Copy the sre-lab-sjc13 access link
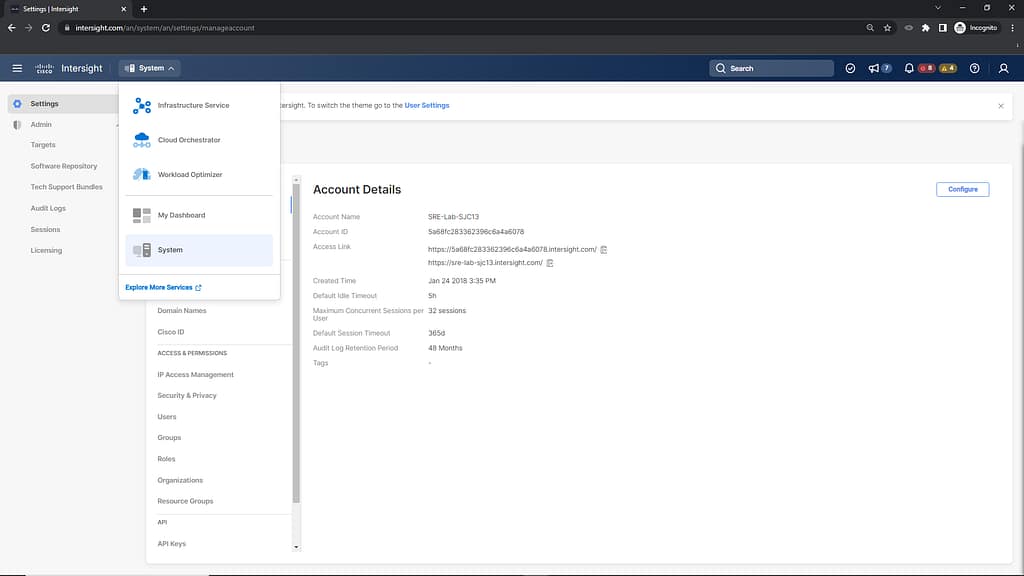Screen dimensions: 1024x576 [550, 263]
